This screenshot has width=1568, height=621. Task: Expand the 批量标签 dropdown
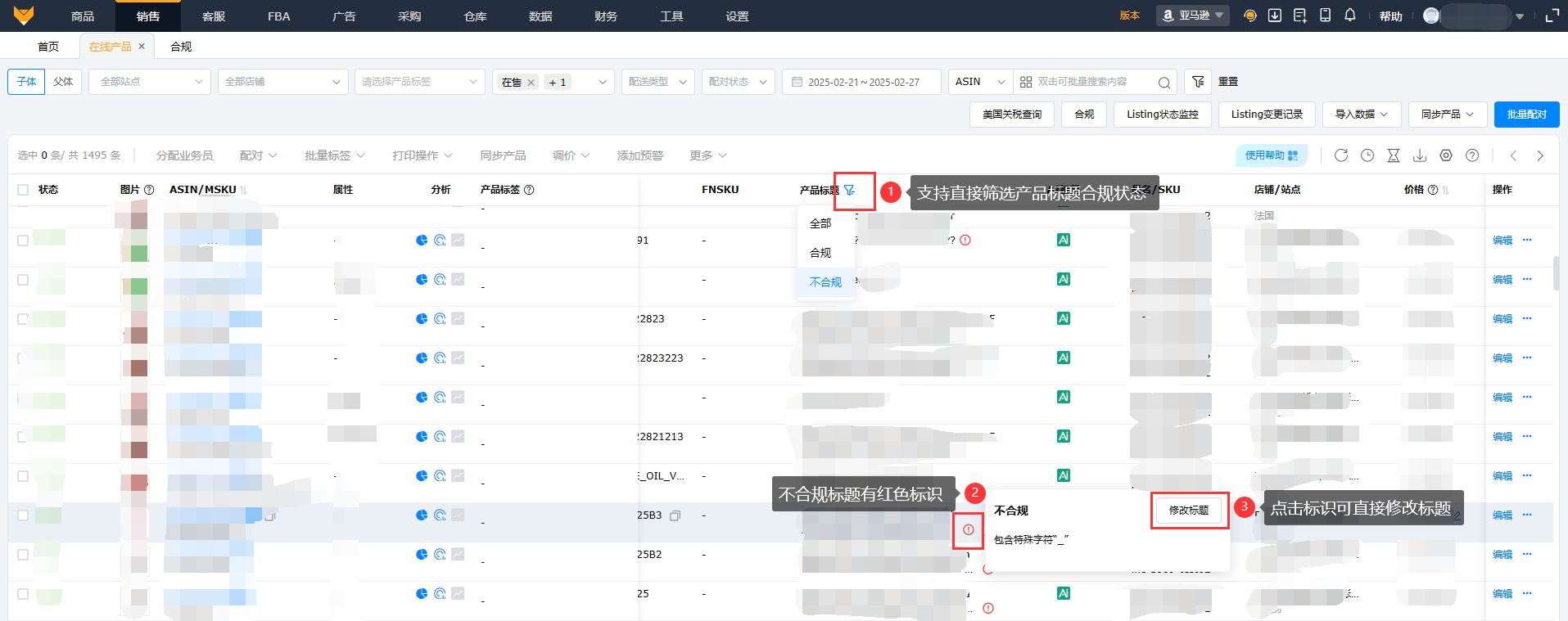[x=335, y=155]
